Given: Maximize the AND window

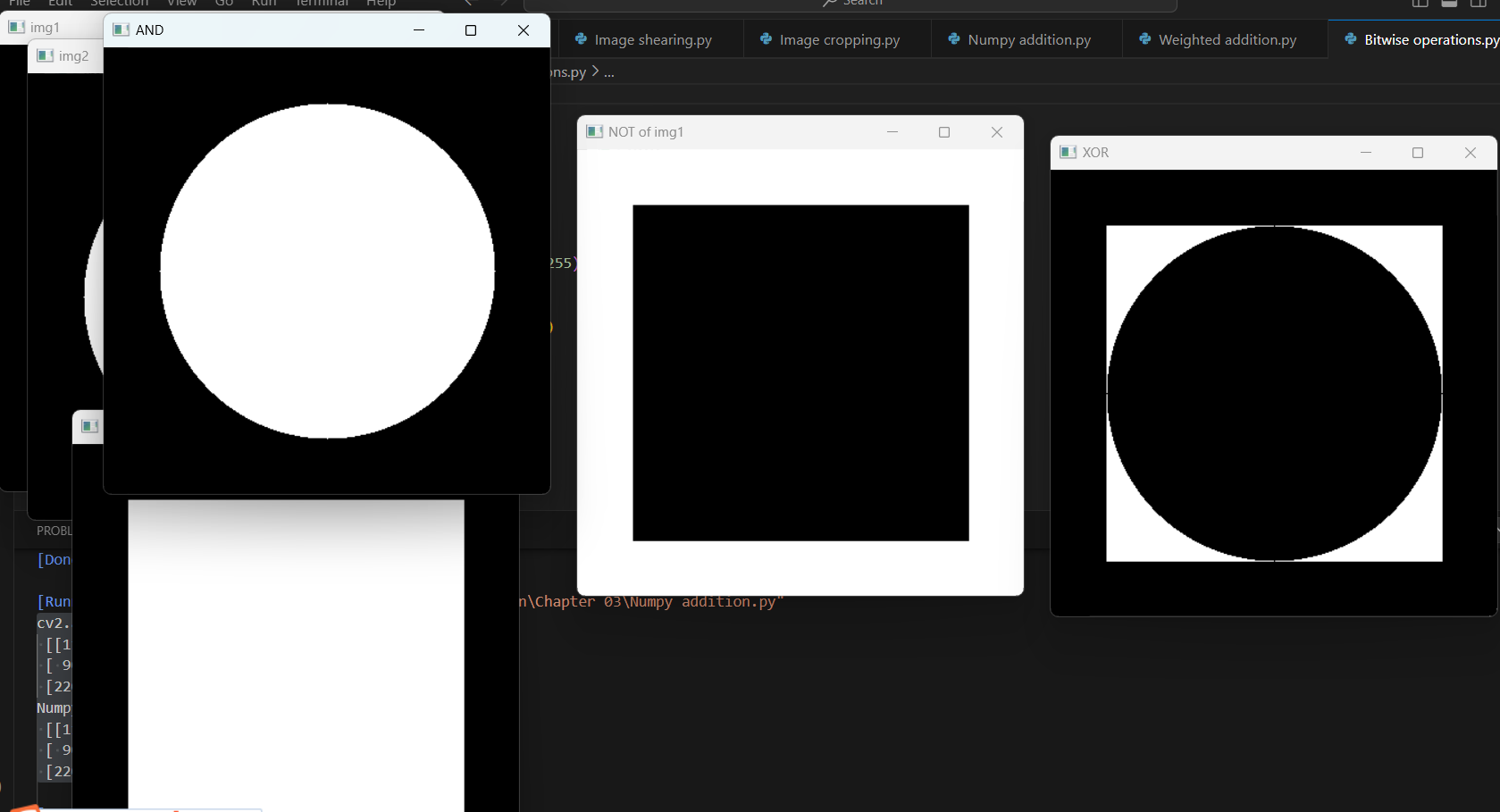Looking at the screenshot, I should pyautogui.click(x=471, y=29).
